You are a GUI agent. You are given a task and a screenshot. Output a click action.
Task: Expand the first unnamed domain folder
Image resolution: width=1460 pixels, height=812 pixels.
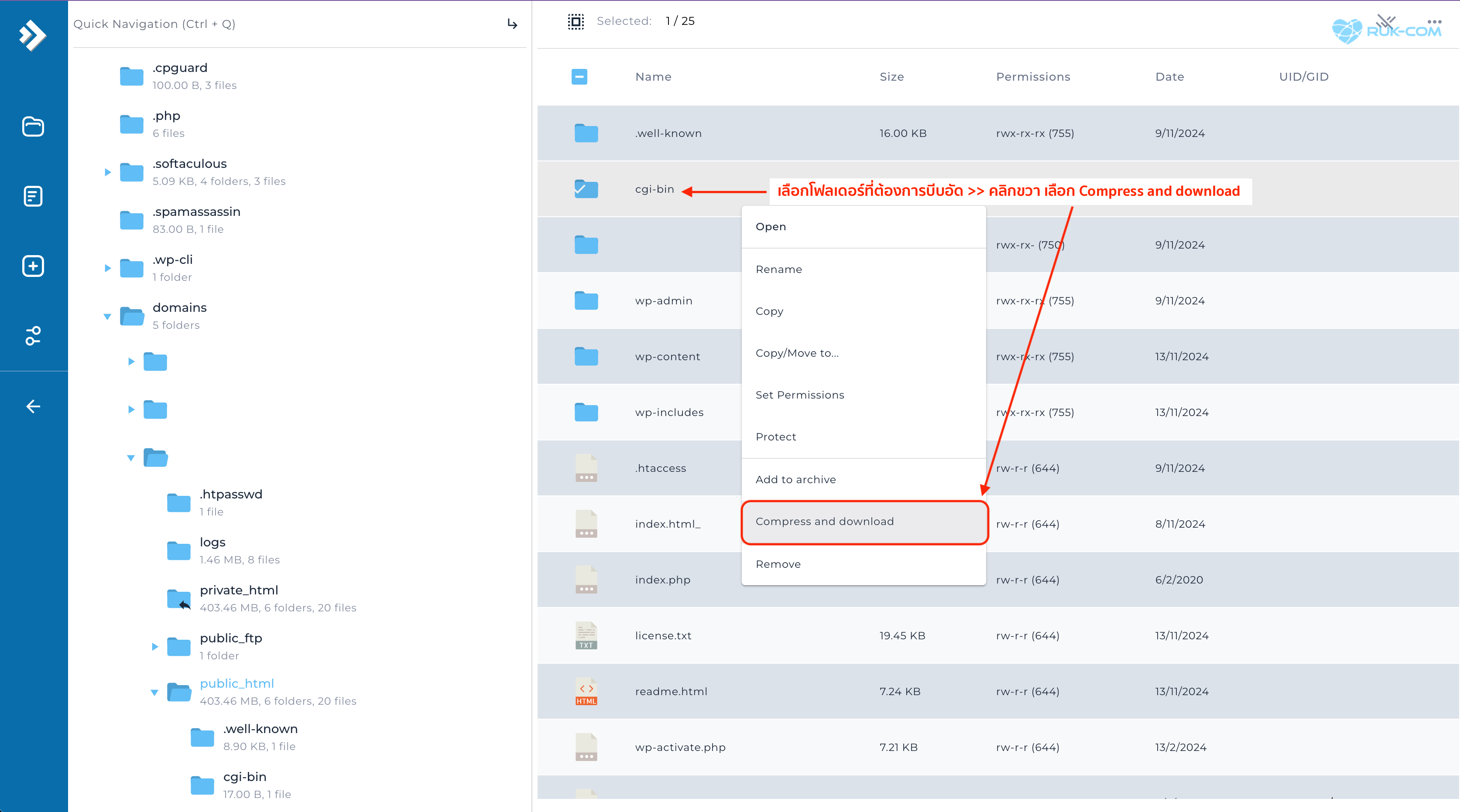pyautogui.click(x=131, y=361)
